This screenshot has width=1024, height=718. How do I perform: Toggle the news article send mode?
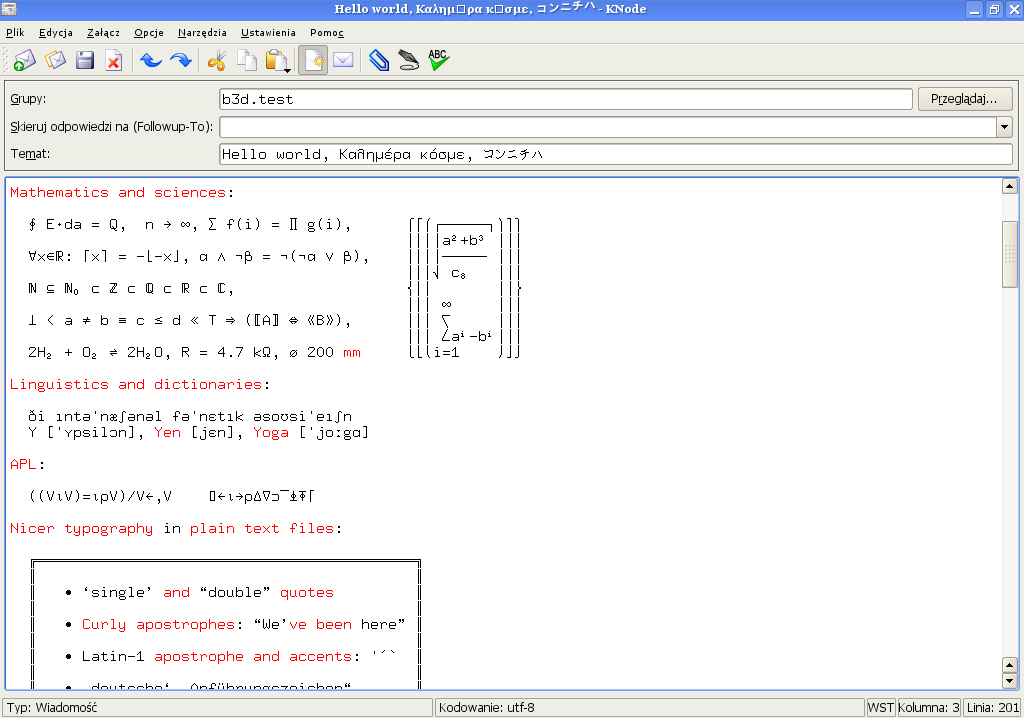tap(313, 60)
